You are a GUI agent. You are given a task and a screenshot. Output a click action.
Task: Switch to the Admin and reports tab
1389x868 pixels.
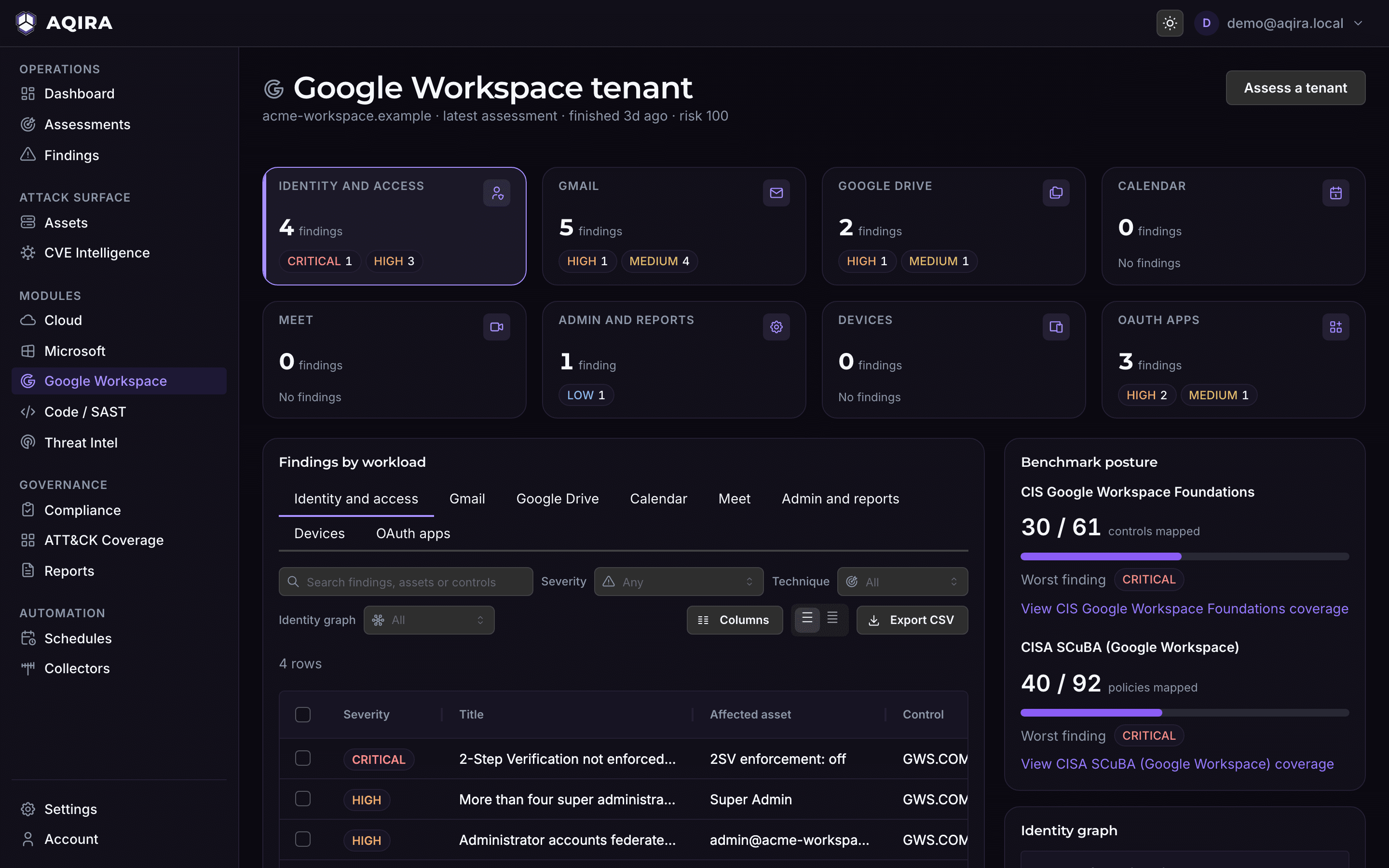[x=840, y=499]
